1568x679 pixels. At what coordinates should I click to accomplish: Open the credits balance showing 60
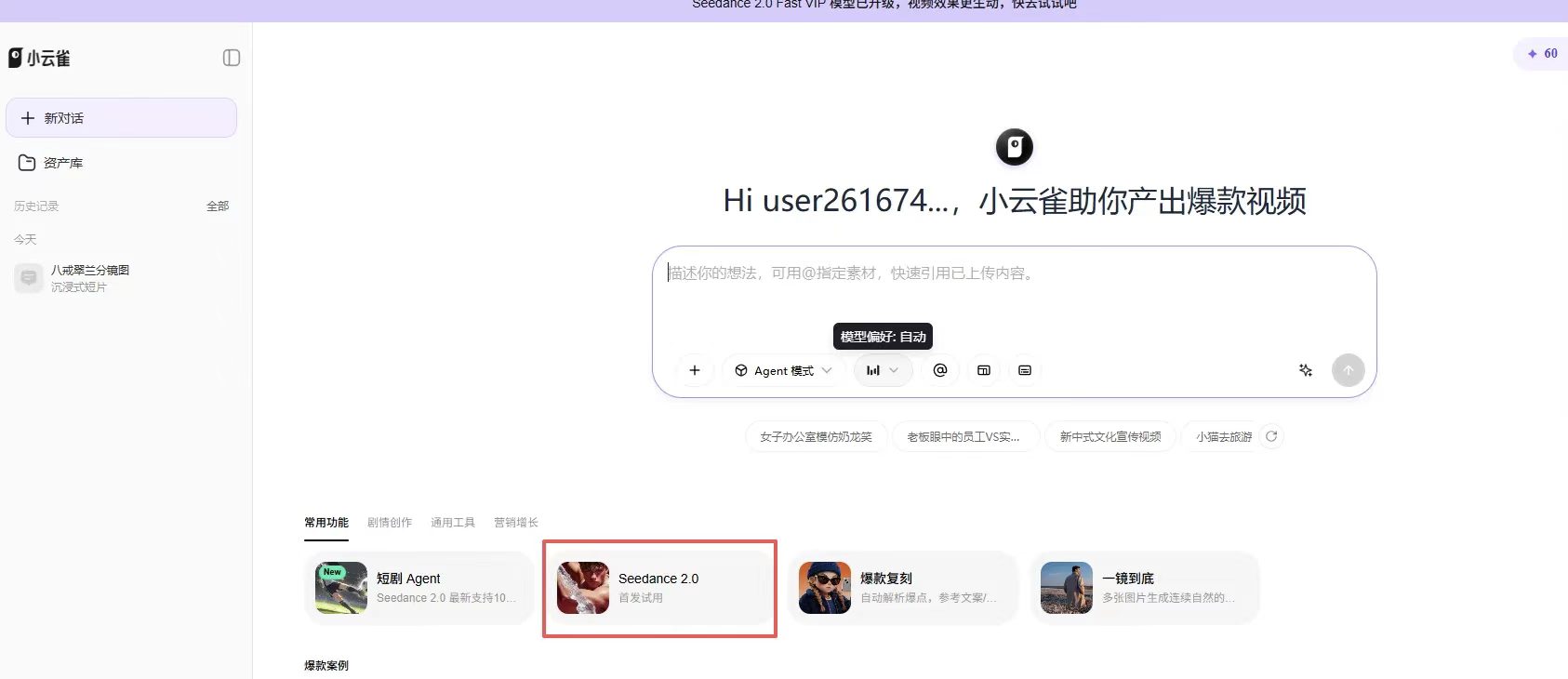pyautogui.click(x=1542, y=54)
